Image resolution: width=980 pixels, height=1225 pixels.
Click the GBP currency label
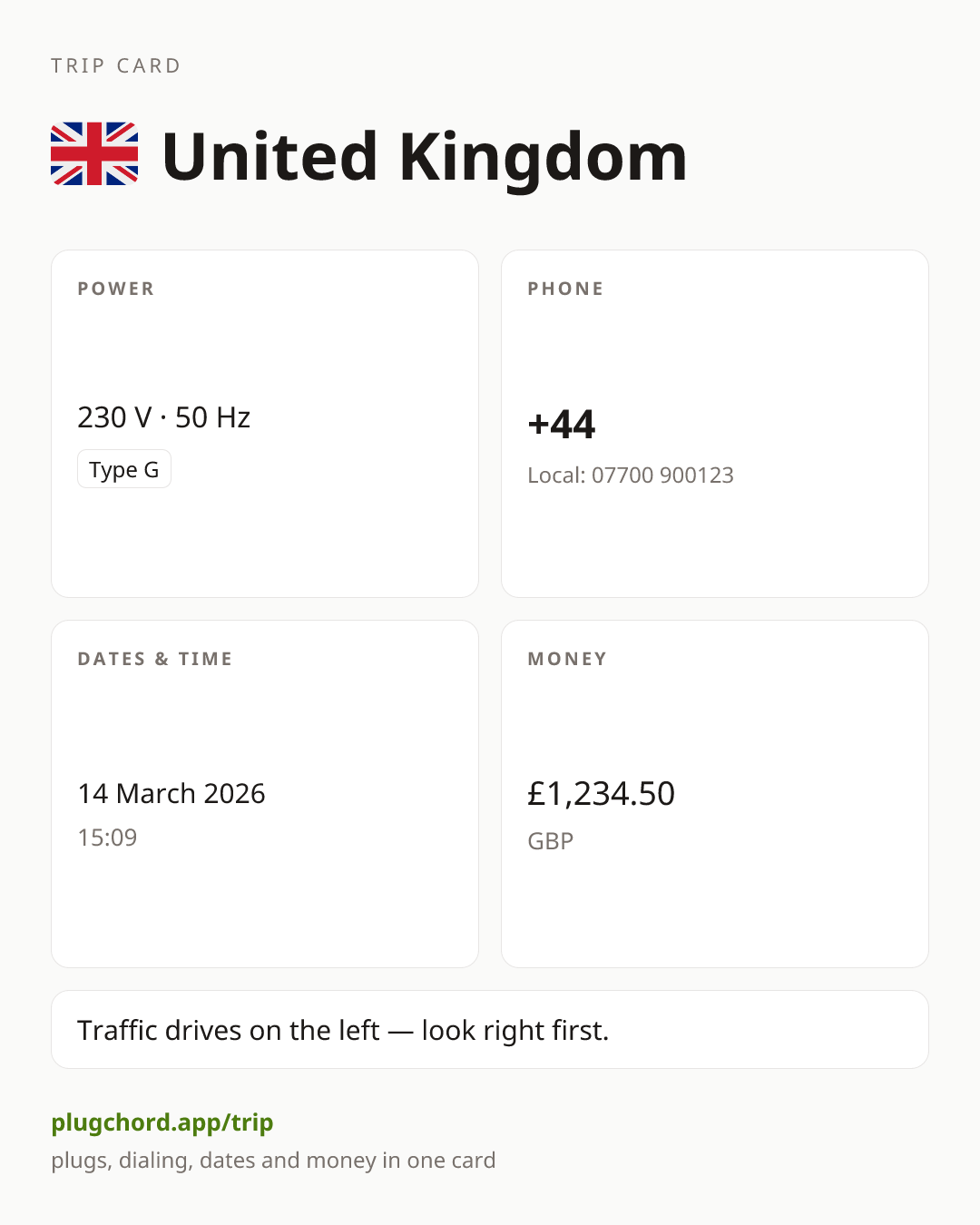coord(551,840)
